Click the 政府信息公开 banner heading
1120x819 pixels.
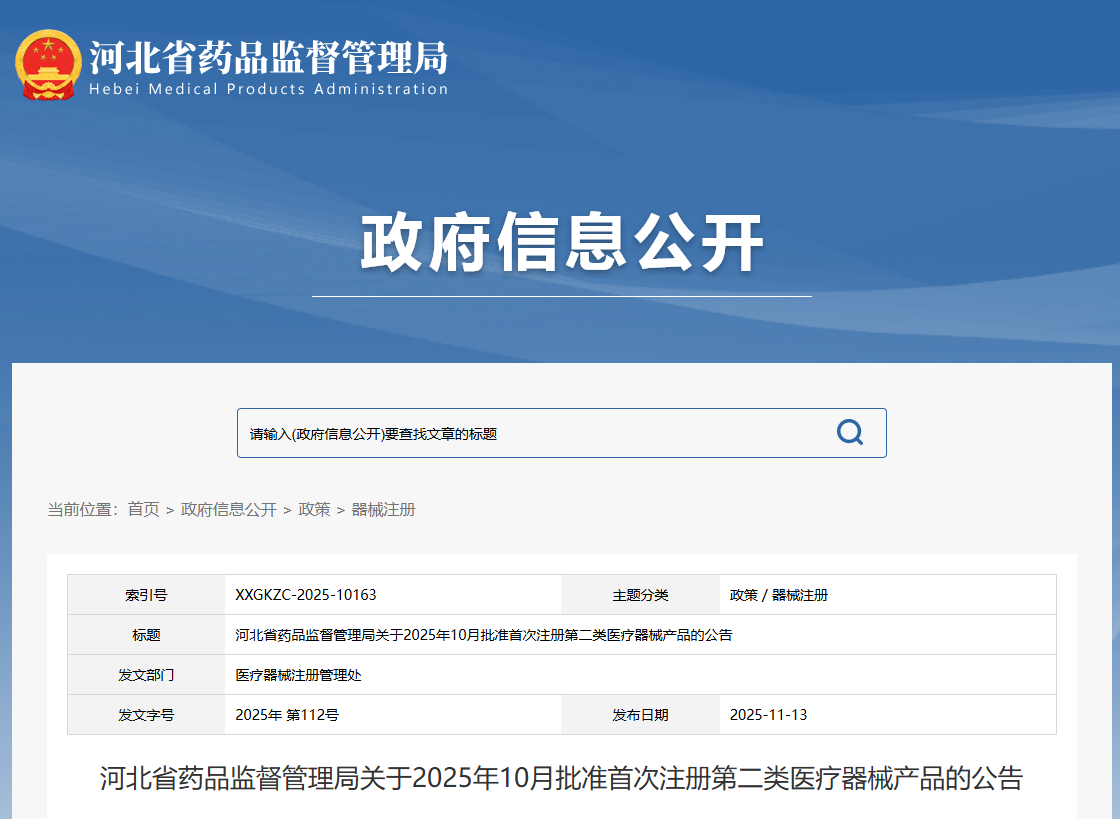pyautogui.click(x=560, y=243)
